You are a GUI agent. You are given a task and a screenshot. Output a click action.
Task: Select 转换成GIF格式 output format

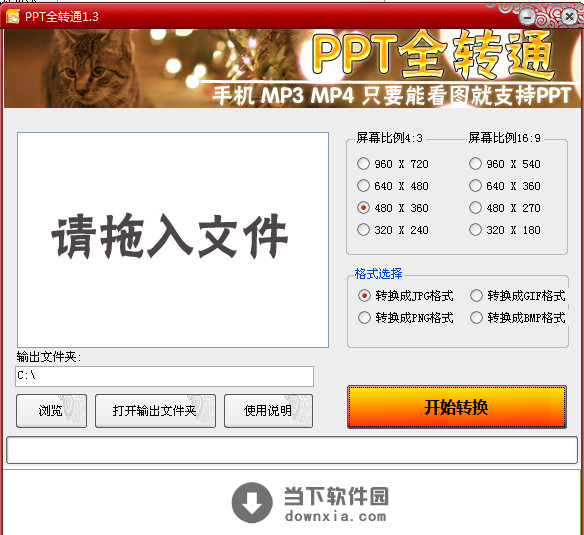(x=518, y=296)
